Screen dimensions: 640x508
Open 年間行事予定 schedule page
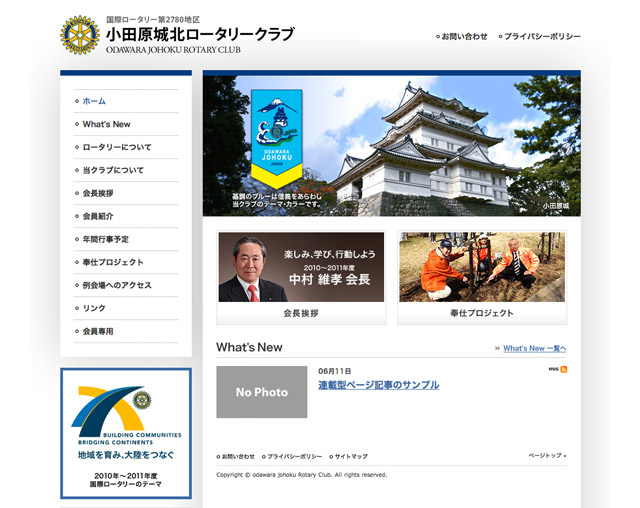105,239
